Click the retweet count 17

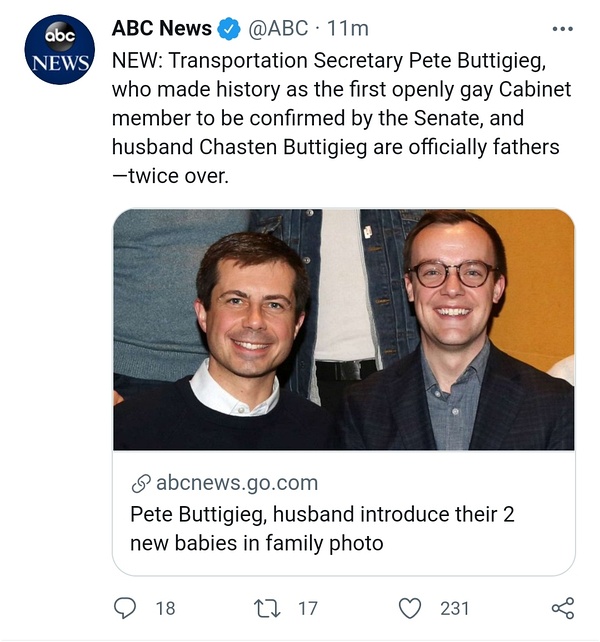(308, 607)
